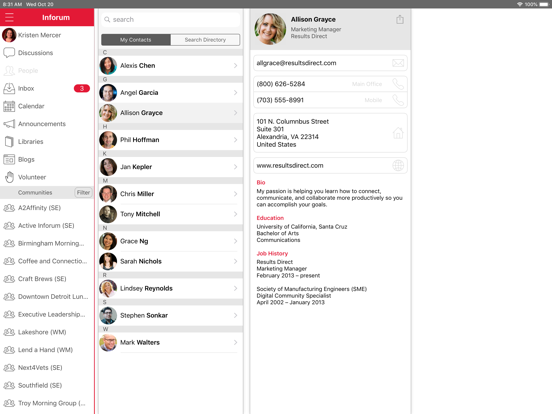Viewport: 552px width, 414px height.
Task: Click the contacts search field
Action: [x=171, y=19]
